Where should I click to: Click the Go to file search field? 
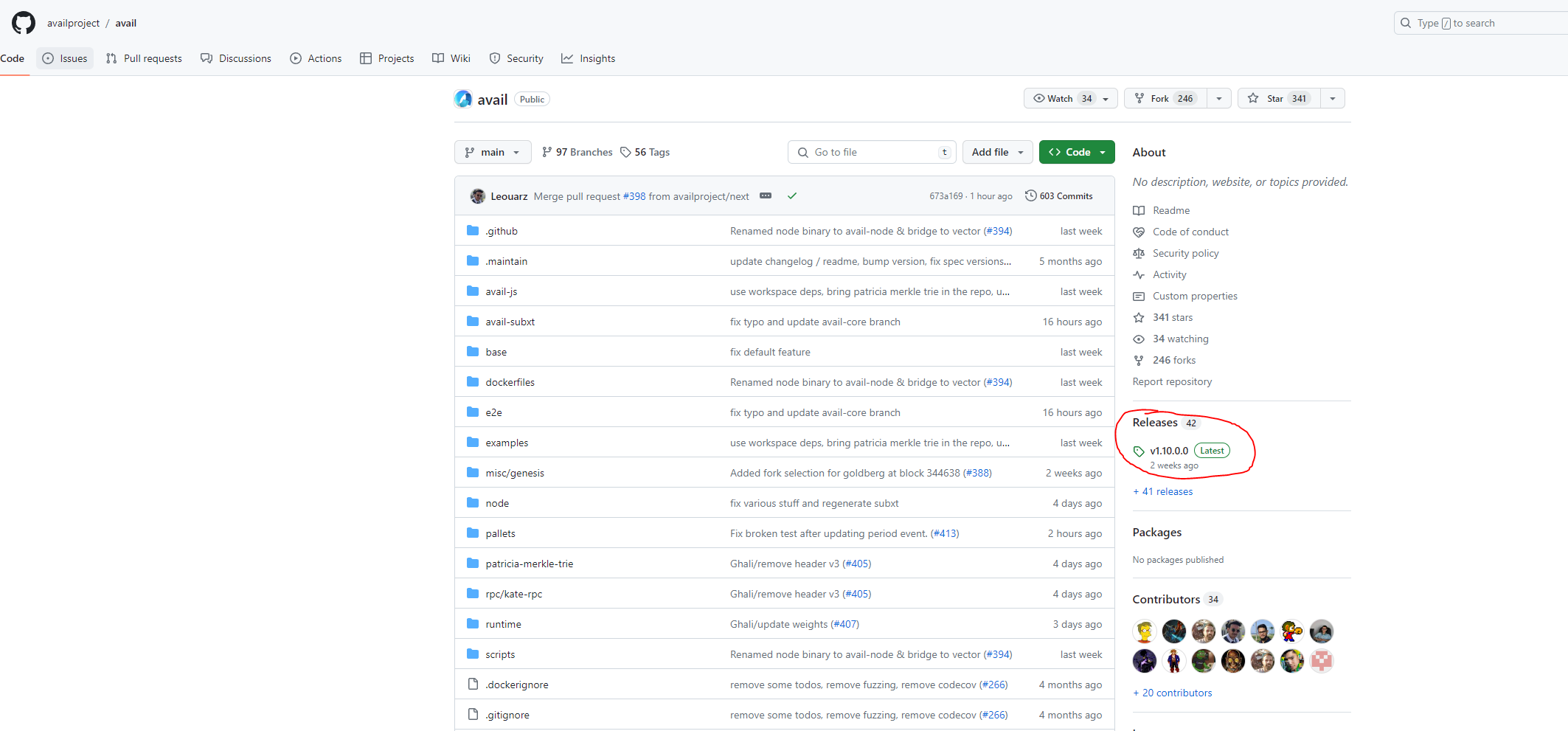pos(872,152)
